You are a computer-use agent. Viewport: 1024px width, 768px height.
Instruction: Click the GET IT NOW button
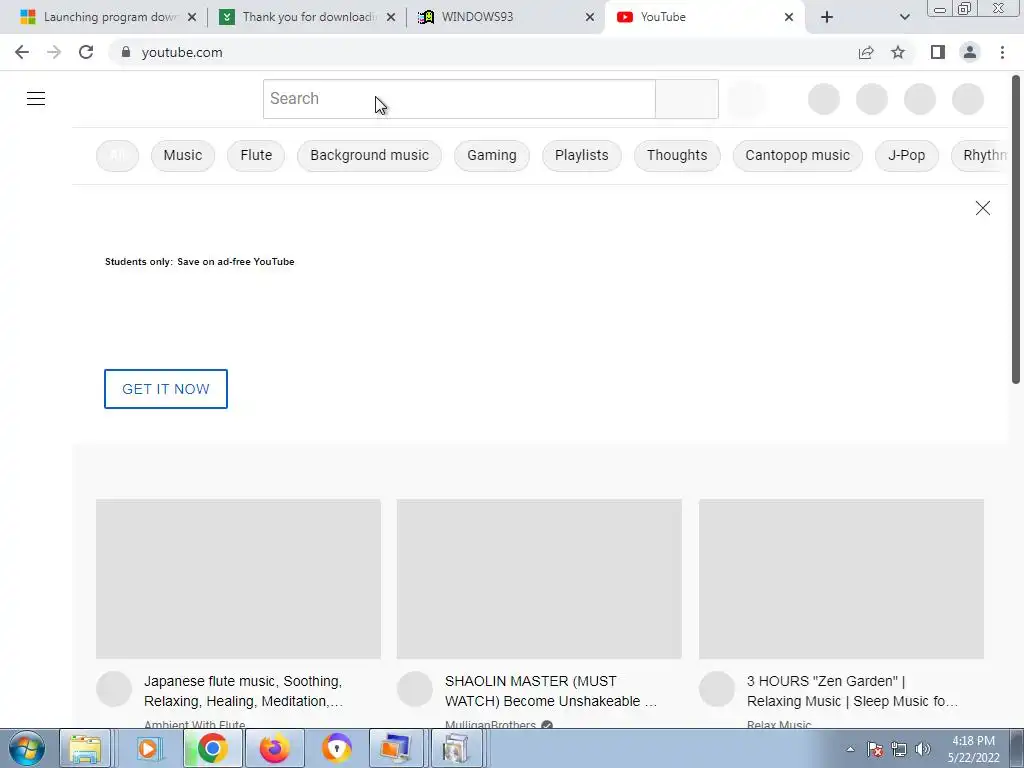click(x=166, y=389)
